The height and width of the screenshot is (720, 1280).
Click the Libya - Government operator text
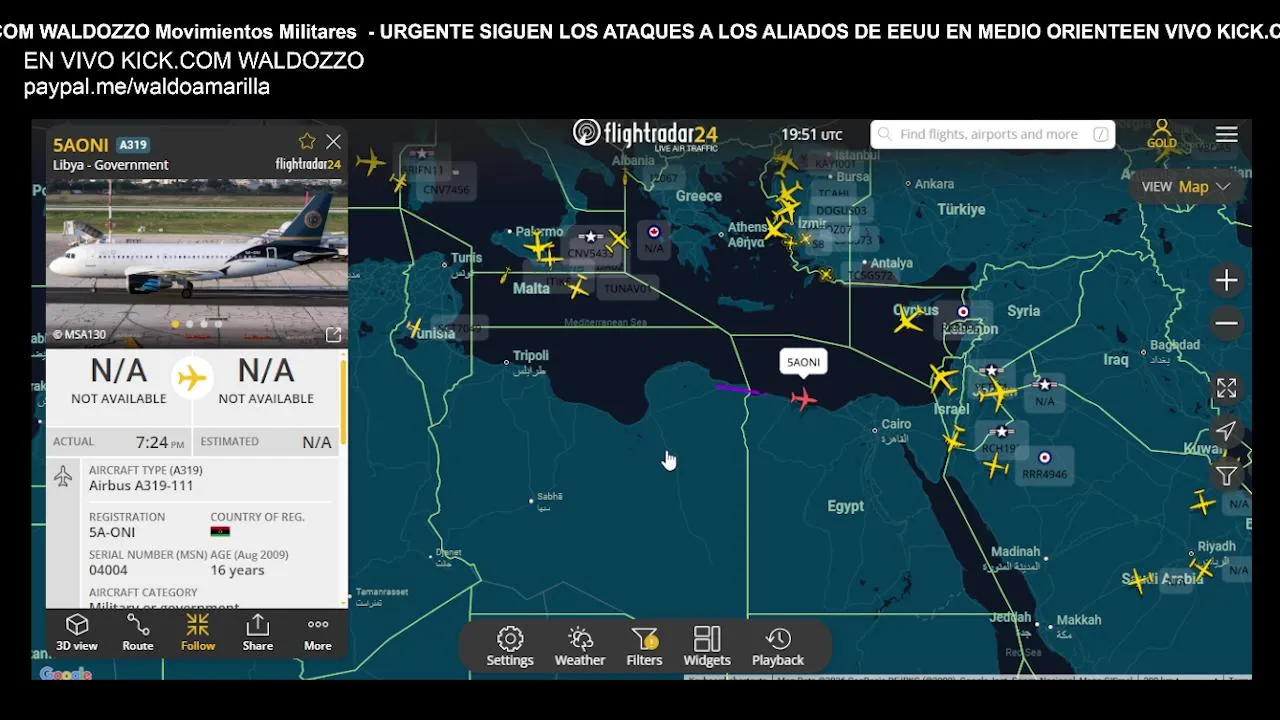coord(111,165)
